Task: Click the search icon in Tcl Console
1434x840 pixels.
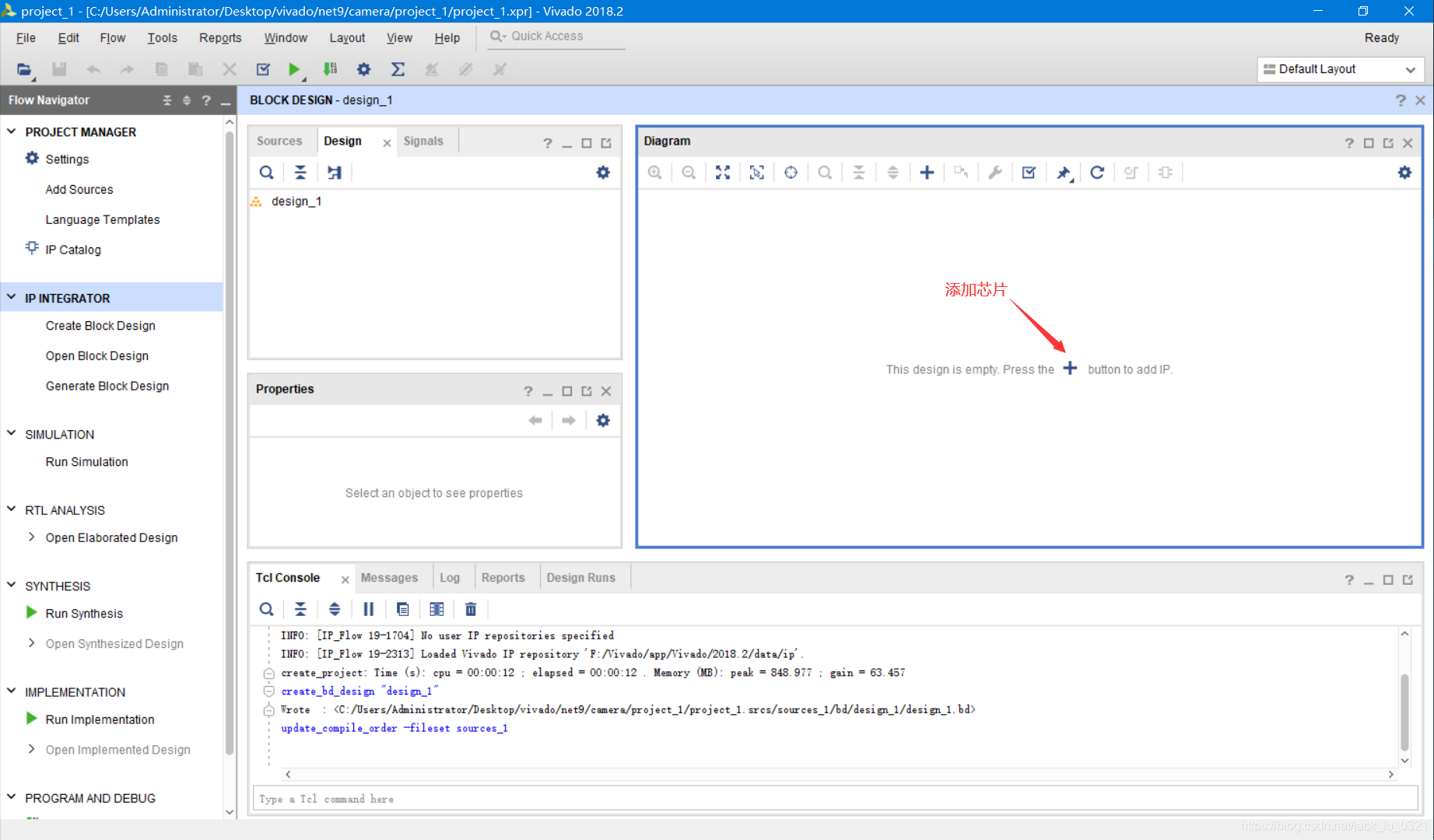Action: pyautogui.click(x=266, y=609)
